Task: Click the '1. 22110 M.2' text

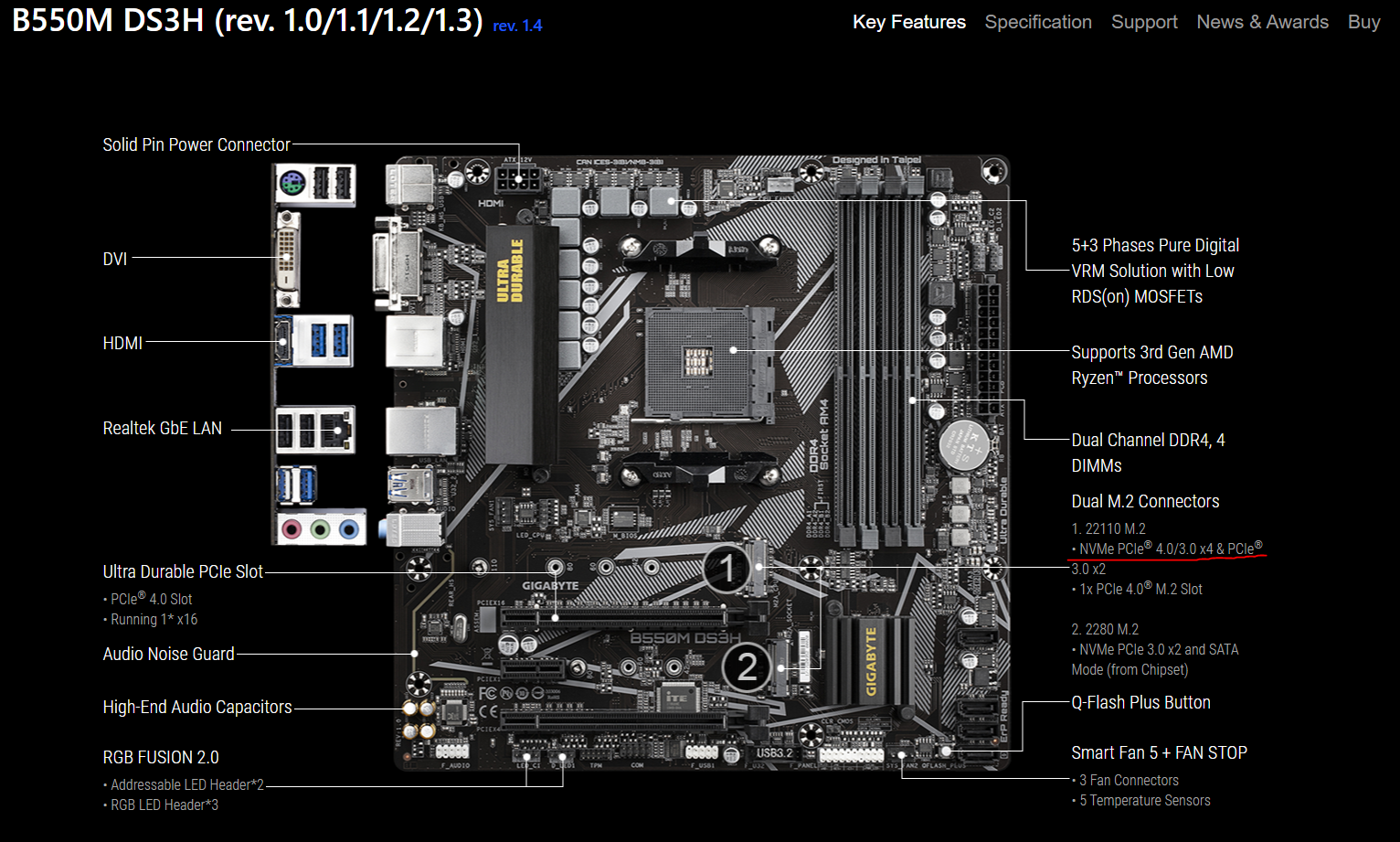Action: 1108,528
